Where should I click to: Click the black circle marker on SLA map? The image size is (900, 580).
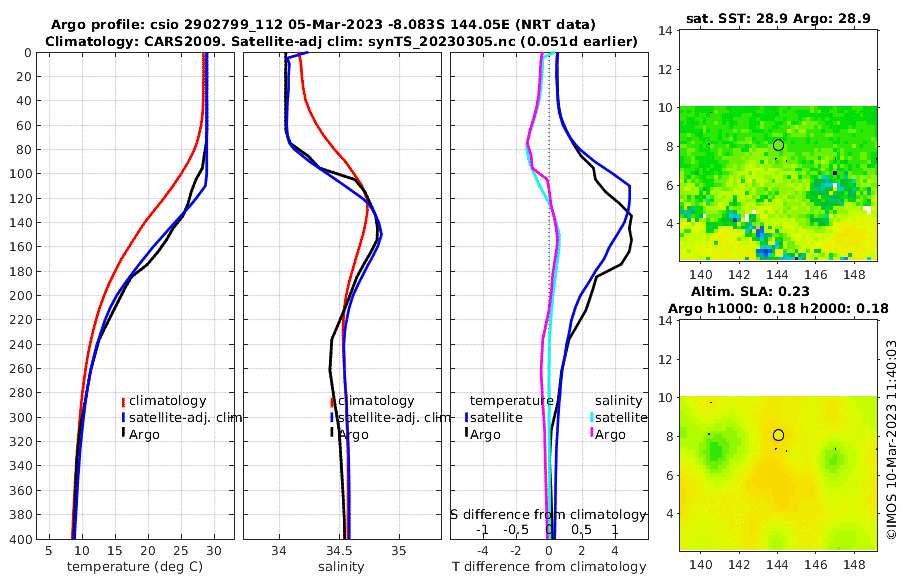(778, 435)
